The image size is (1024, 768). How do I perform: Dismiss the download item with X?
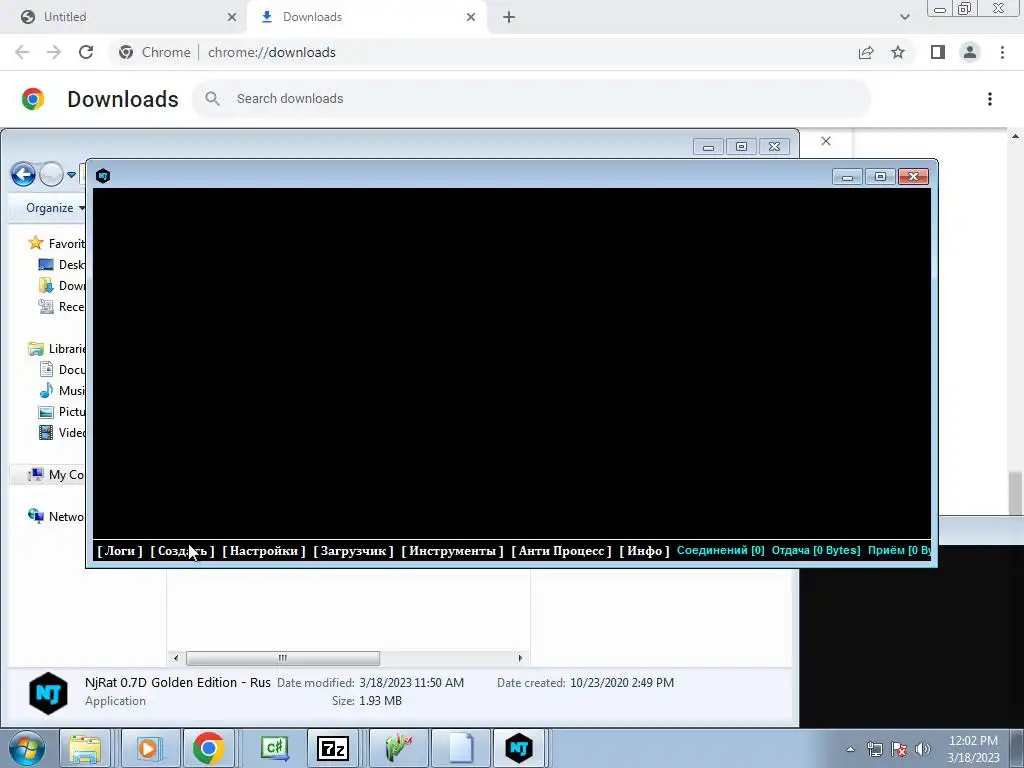tap(825, 141)
